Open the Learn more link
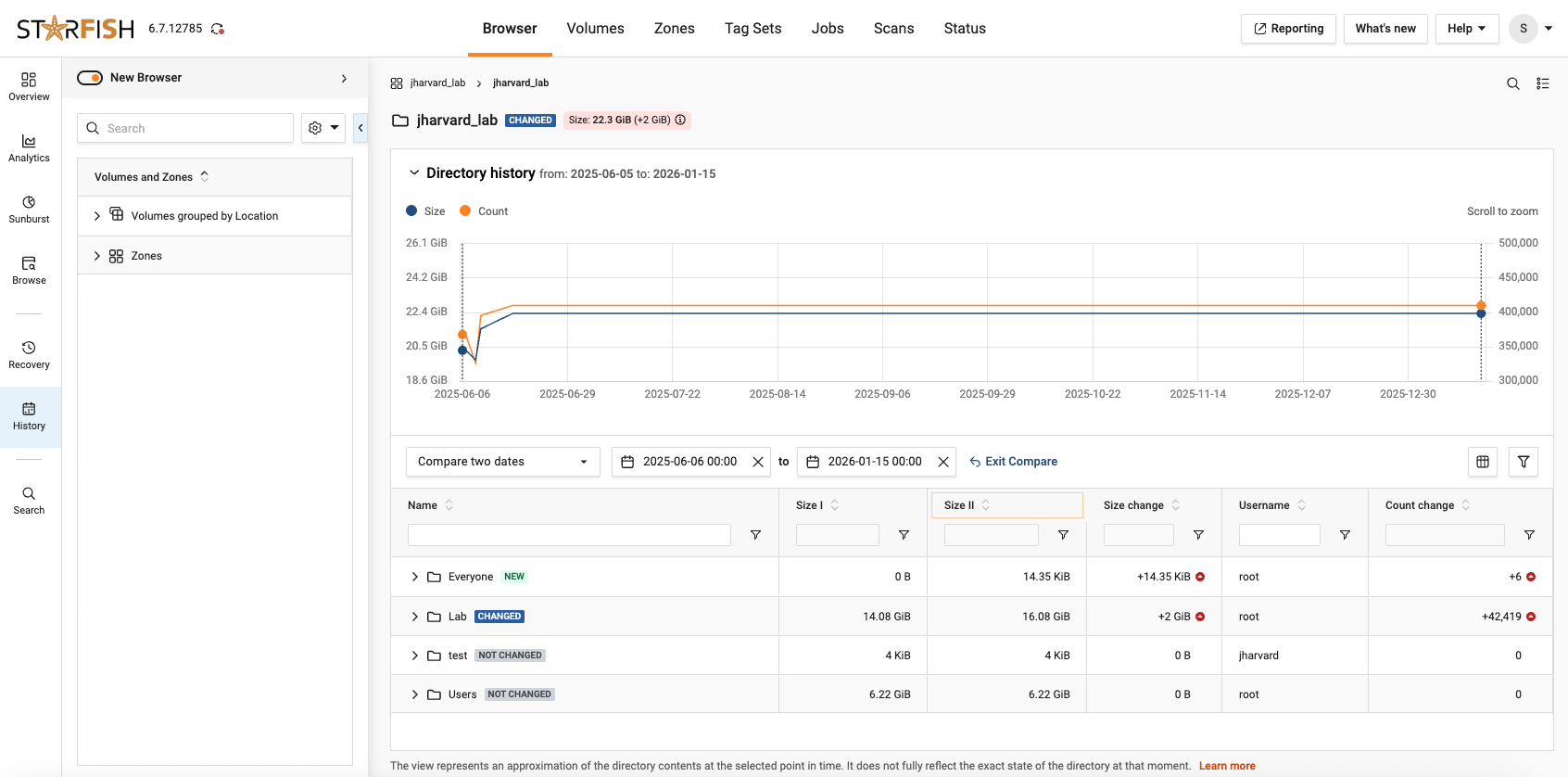Screen dimensions: 1568x777 1227,766
